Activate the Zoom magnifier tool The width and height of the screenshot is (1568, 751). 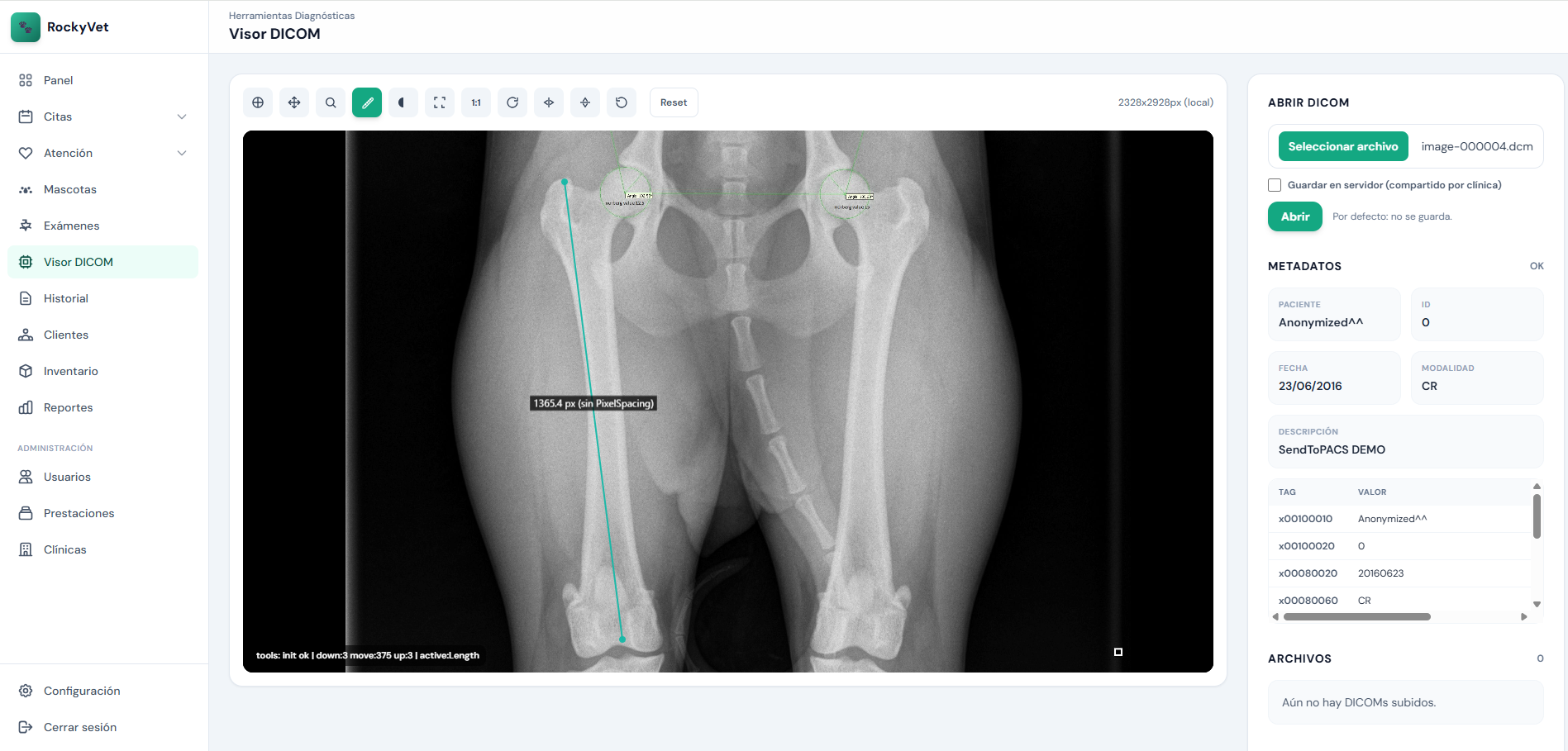pyautogui.click(x=330, y=102)
